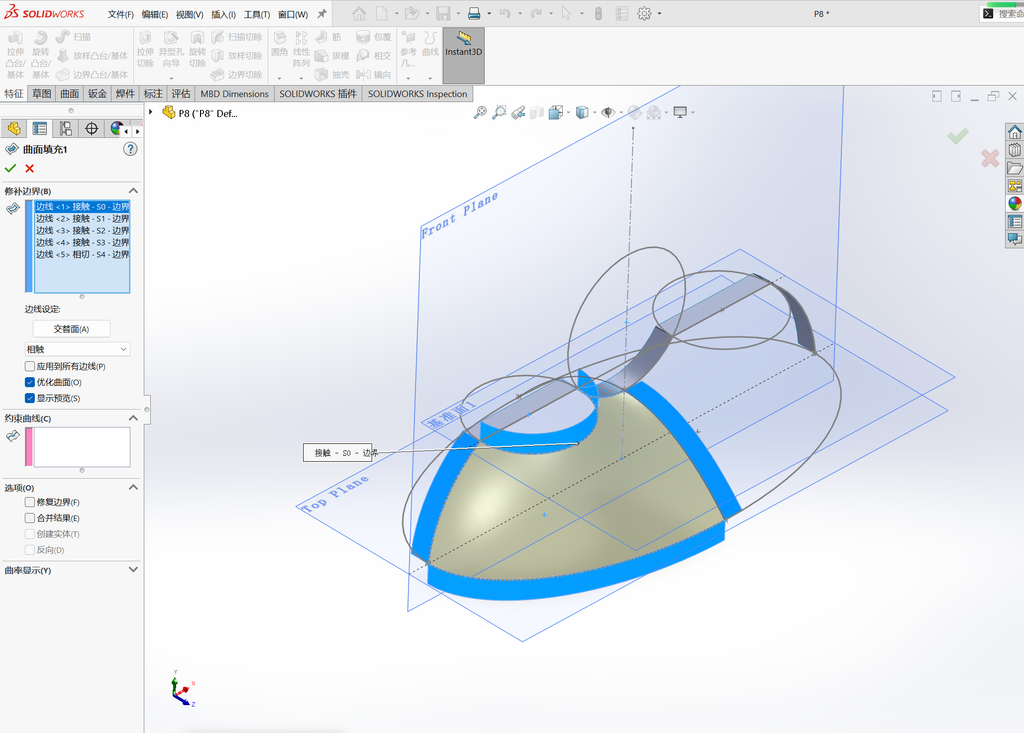This screenshot has width=1024, height=733.
Task: Activate the Zoom to Area tool
Action: tap(499, 112)
